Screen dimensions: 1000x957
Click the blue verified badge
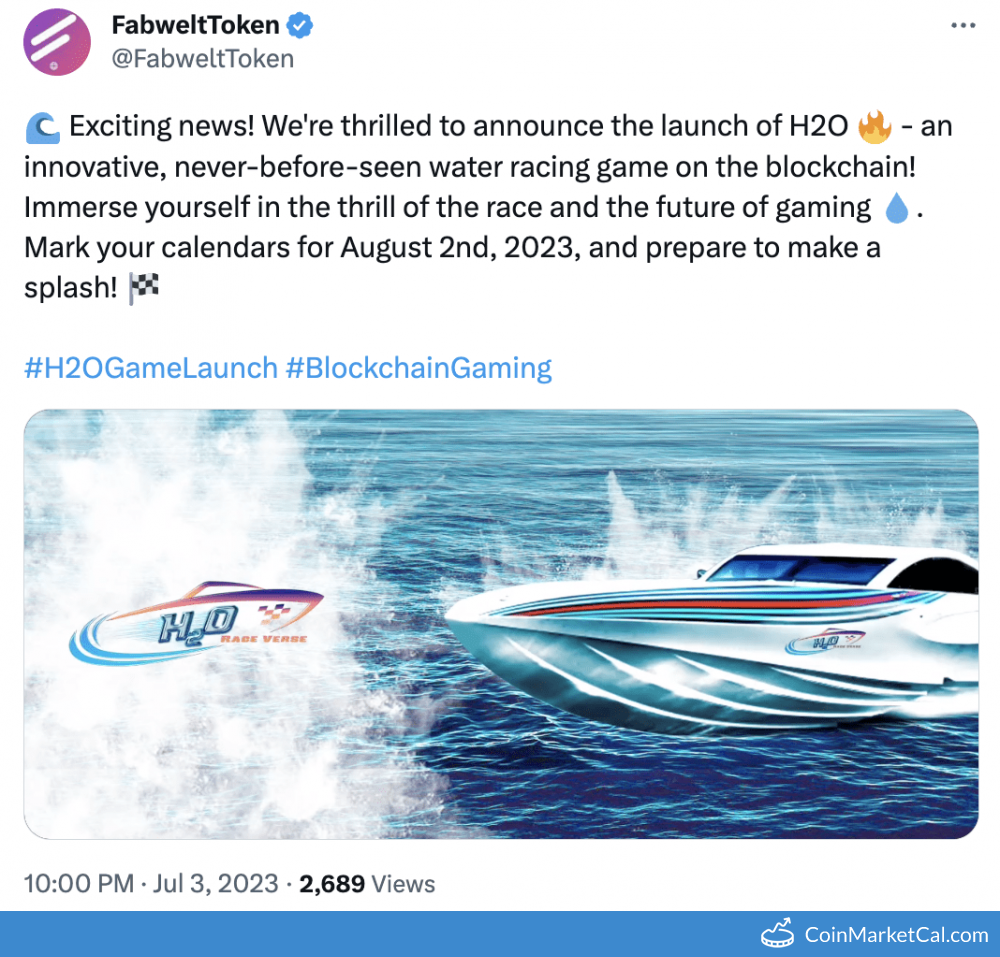click(300, 26)
